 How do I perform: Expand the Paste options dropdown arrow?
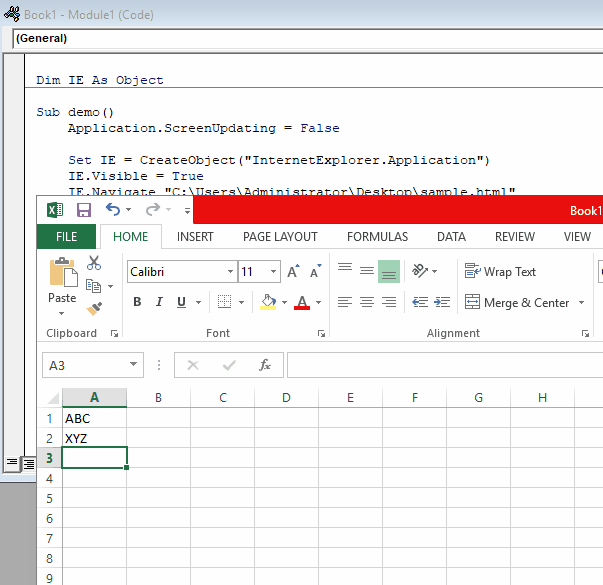[x=62, y=313]
